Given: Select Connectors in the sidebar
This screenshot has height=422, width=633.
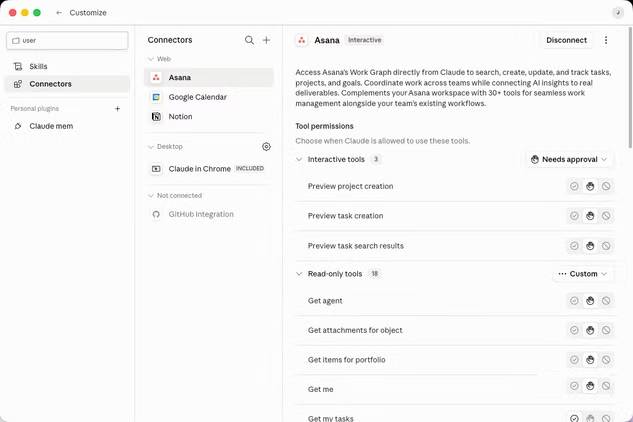Looking at the screenshot, I should pos(67,84).
